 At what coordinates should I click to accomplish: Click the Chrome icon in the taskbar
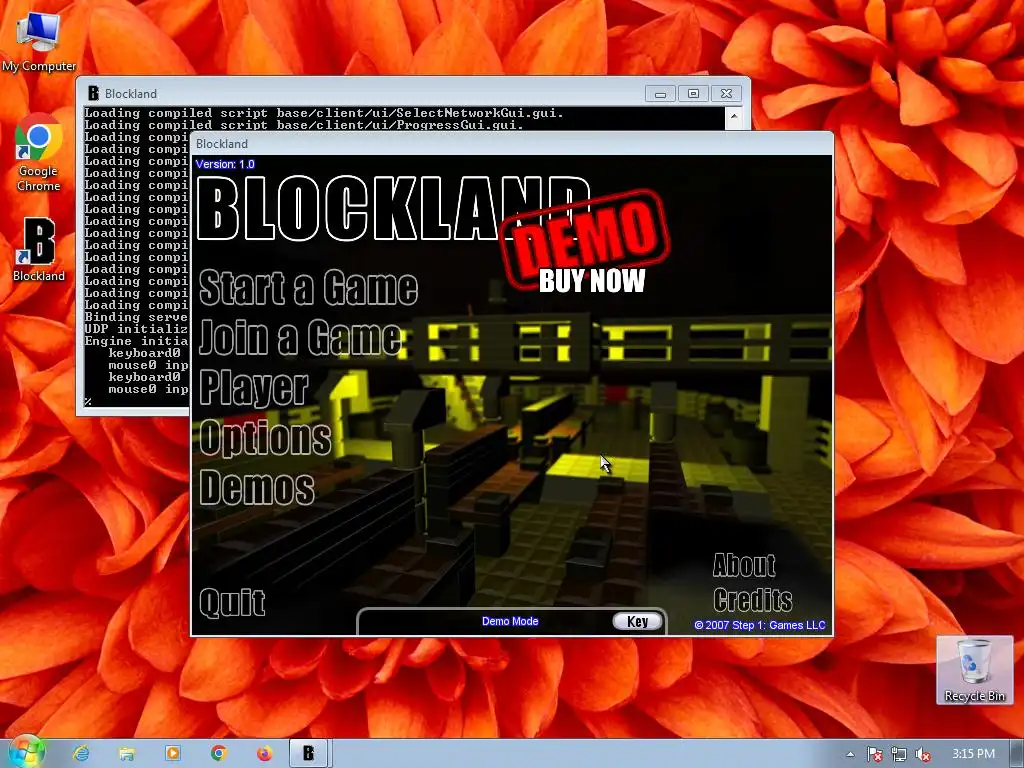pos(218,754)
